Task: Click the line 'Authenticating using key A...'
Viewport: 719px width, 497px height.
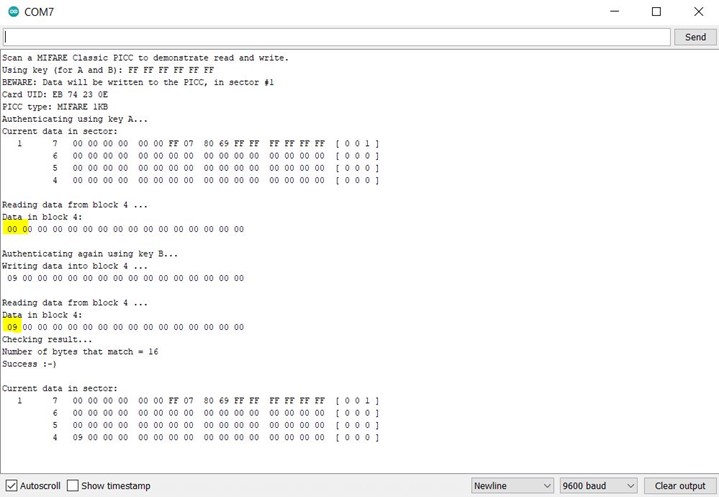Action: (x=75, y=119)
